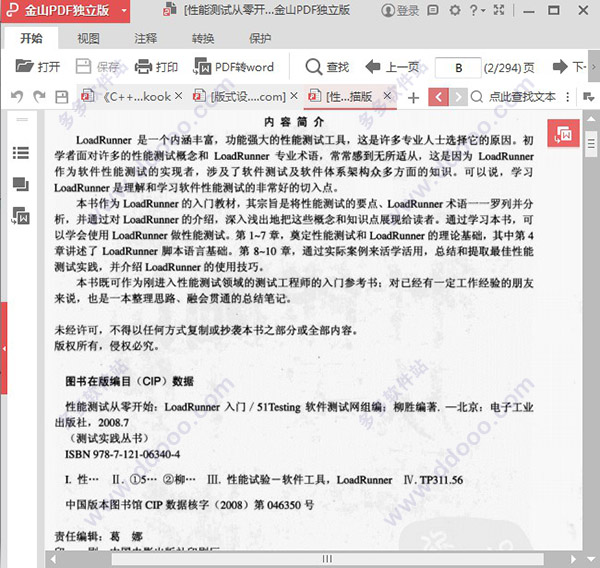Click the 责任编辑：葛 娜 text line
The height and width of the screenshot is (568, 600).
98,536
